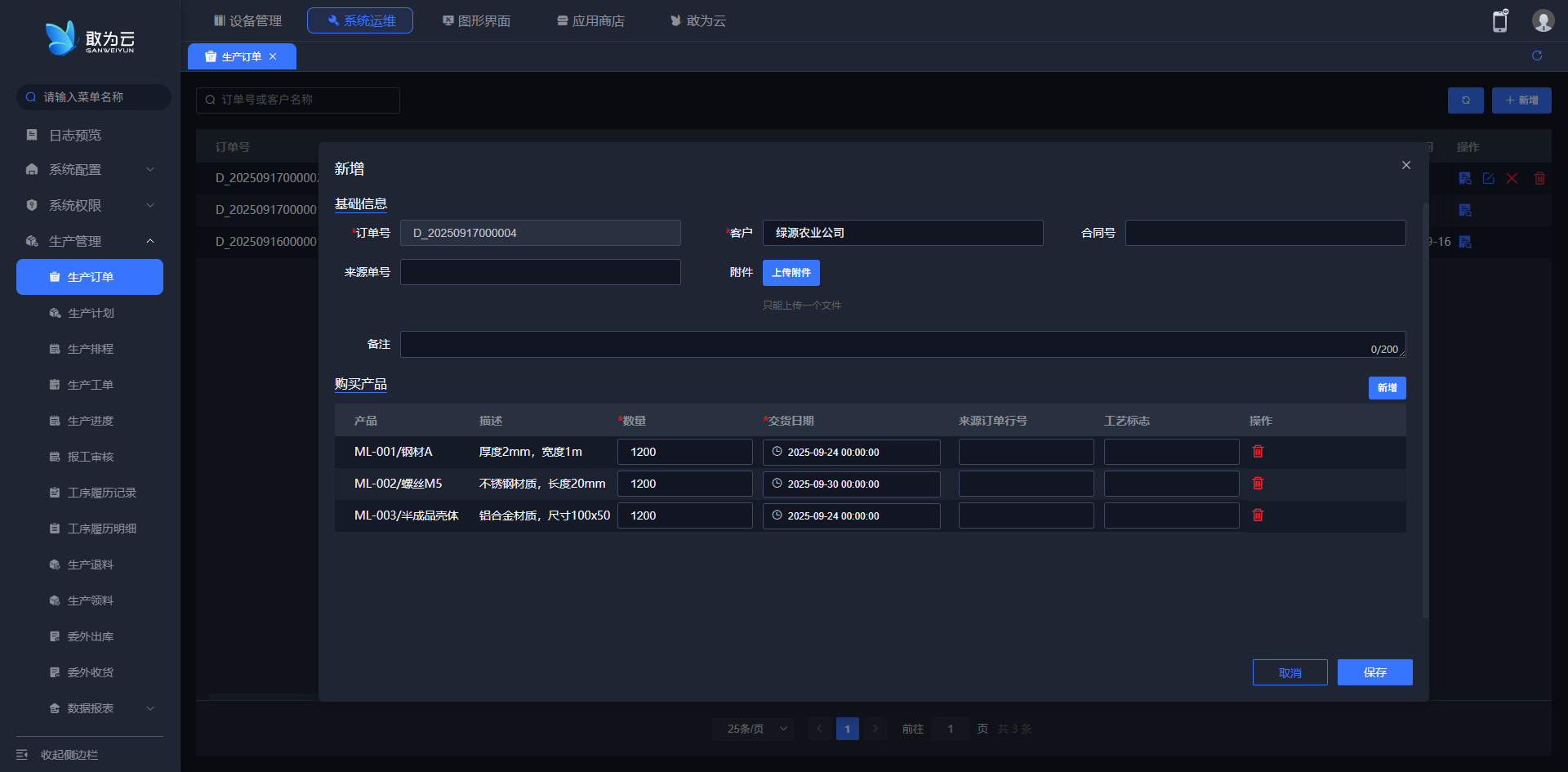
Task: Switch to the 设备管理 top tab
Action: tap(247, 20)
